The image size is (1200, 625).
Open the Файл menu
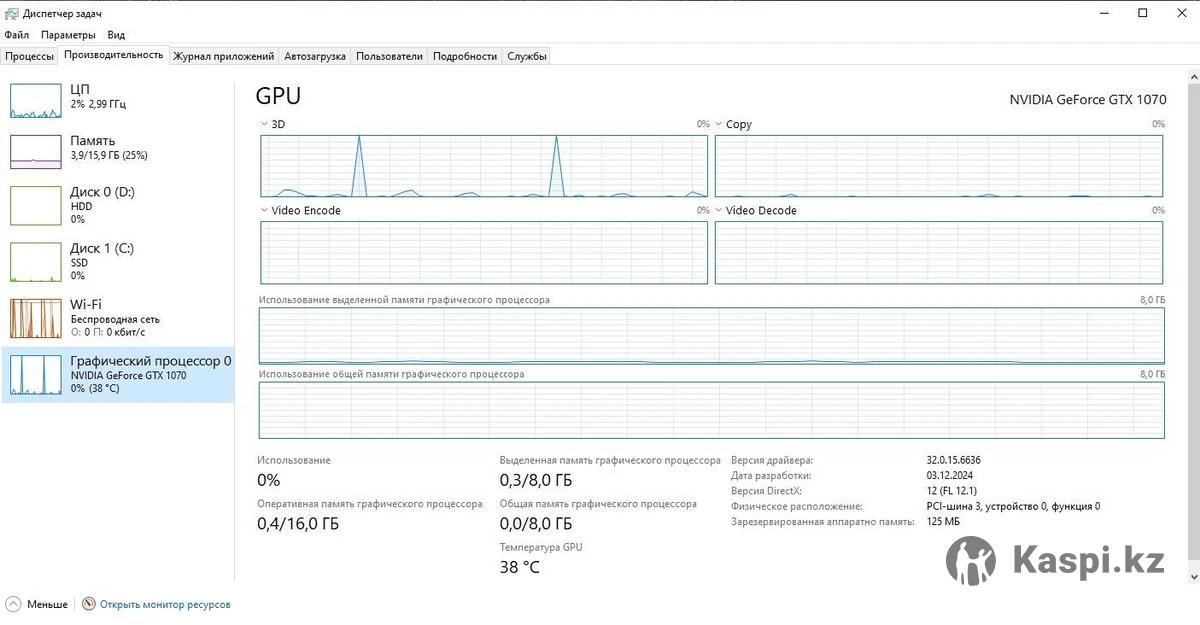click(x=16, y=35)
